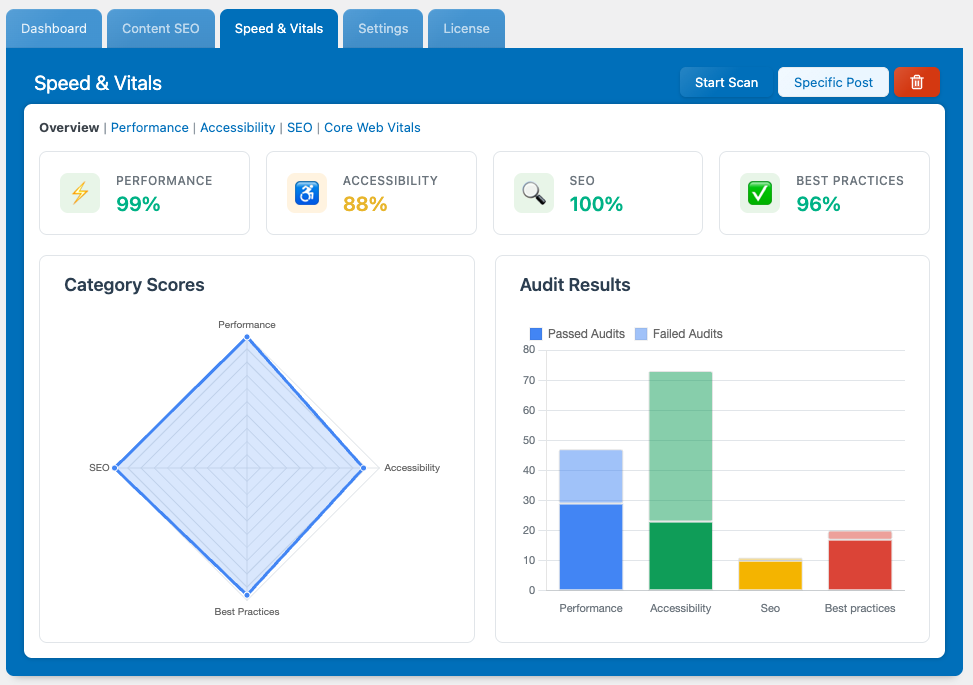Open the Settings tab

(383, 28)
